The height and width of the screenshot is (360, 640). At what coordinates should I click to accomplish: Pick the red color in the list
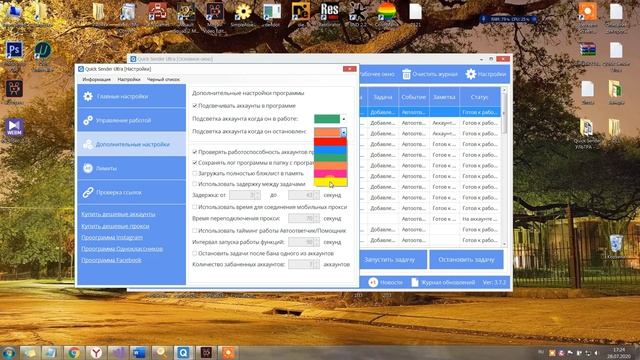point(330,142)
